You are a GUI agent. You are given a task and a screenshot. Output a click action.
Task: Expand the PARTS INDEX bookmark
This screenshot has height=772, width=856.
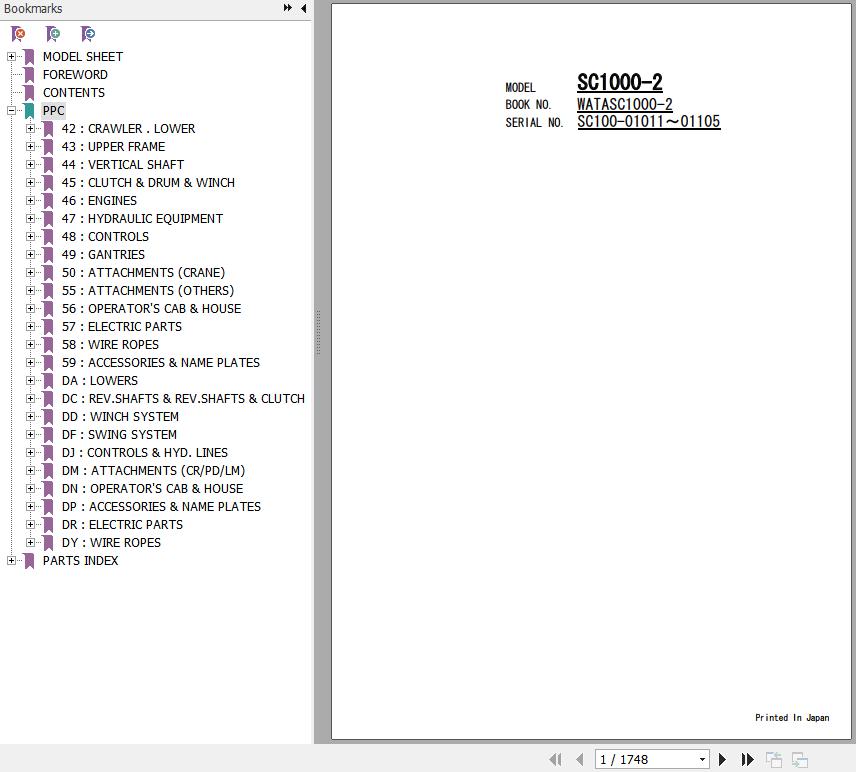click(11, 560)
